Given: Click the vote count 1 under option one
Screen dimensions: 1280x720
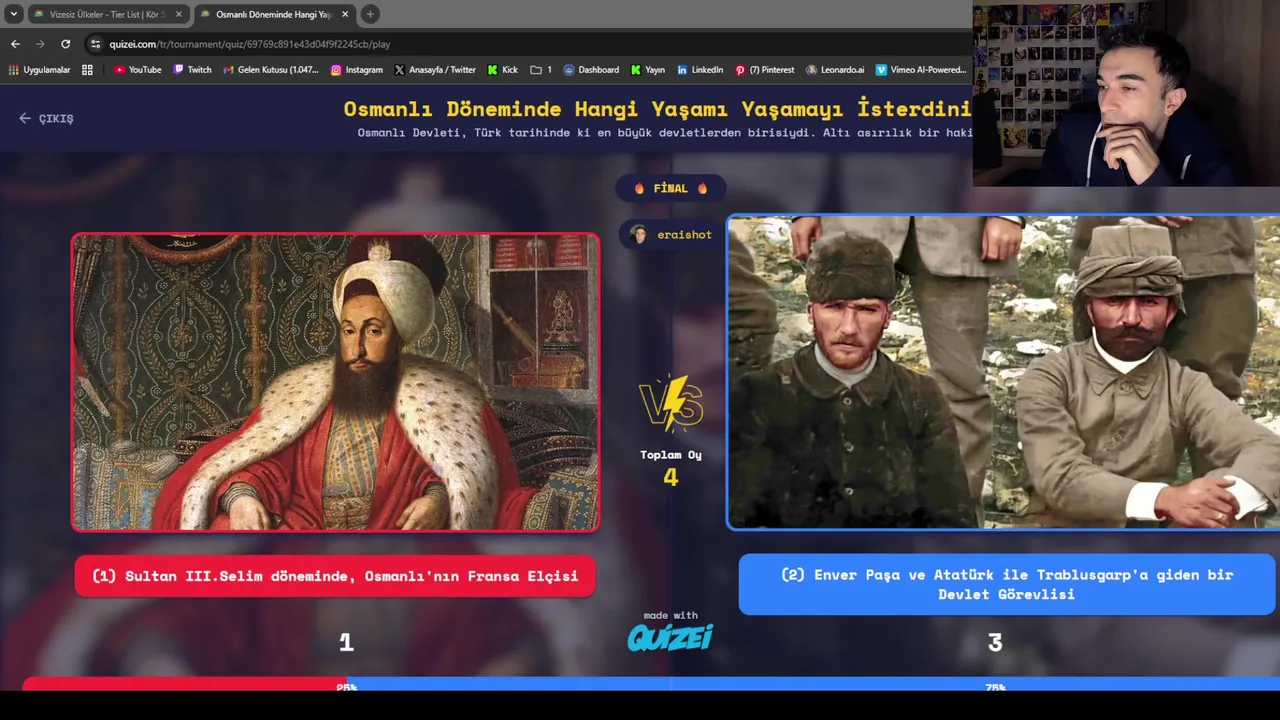Looking at the screenshot, I should point(346,643).
